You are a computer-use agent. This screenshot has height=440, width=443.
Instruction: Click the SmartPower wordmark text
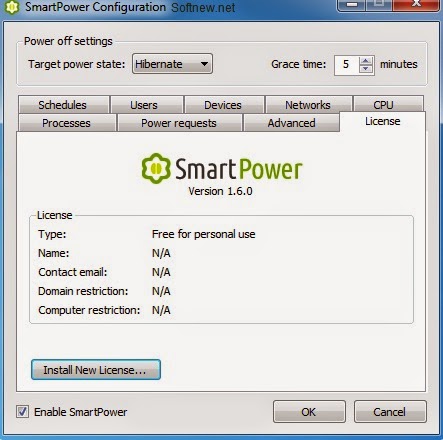pyautogui.click(x=239, y=169)
